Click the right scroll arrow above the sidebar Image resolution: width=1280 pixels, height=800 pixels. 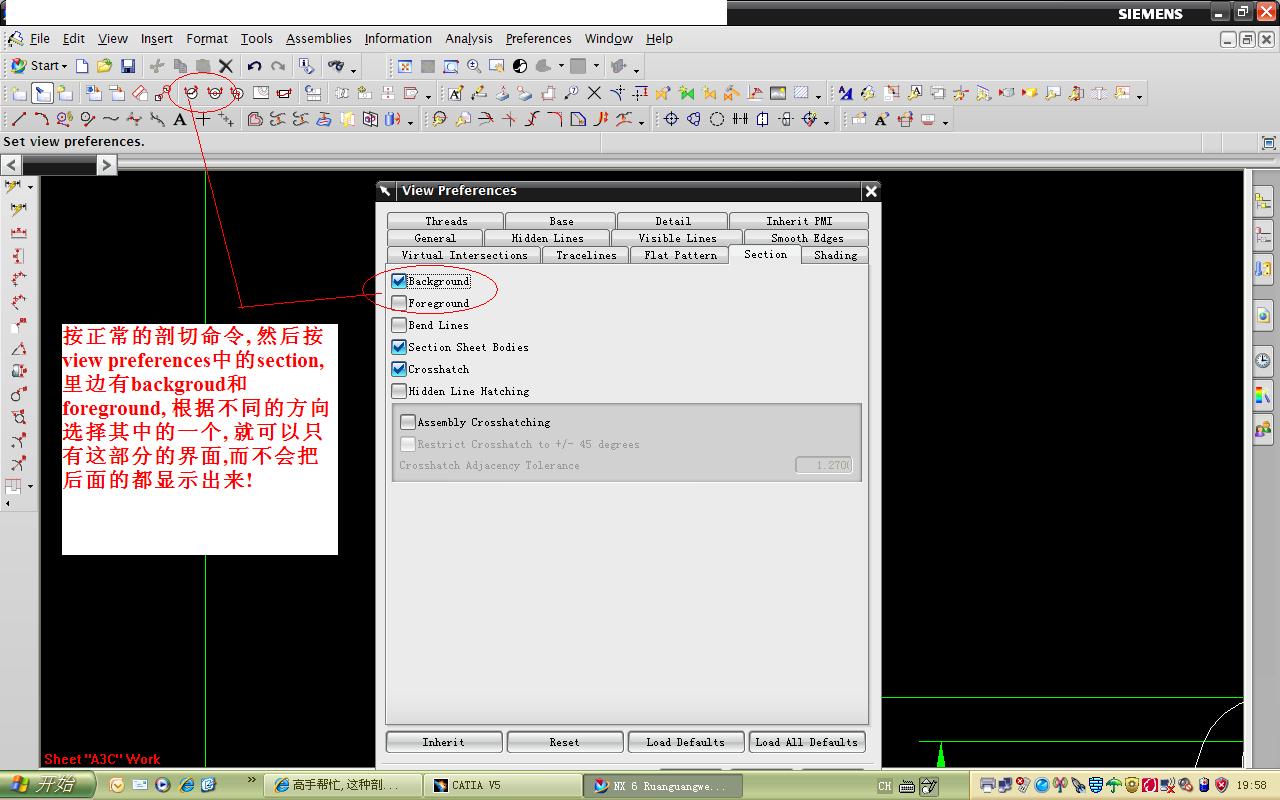(x=106, y=164)
